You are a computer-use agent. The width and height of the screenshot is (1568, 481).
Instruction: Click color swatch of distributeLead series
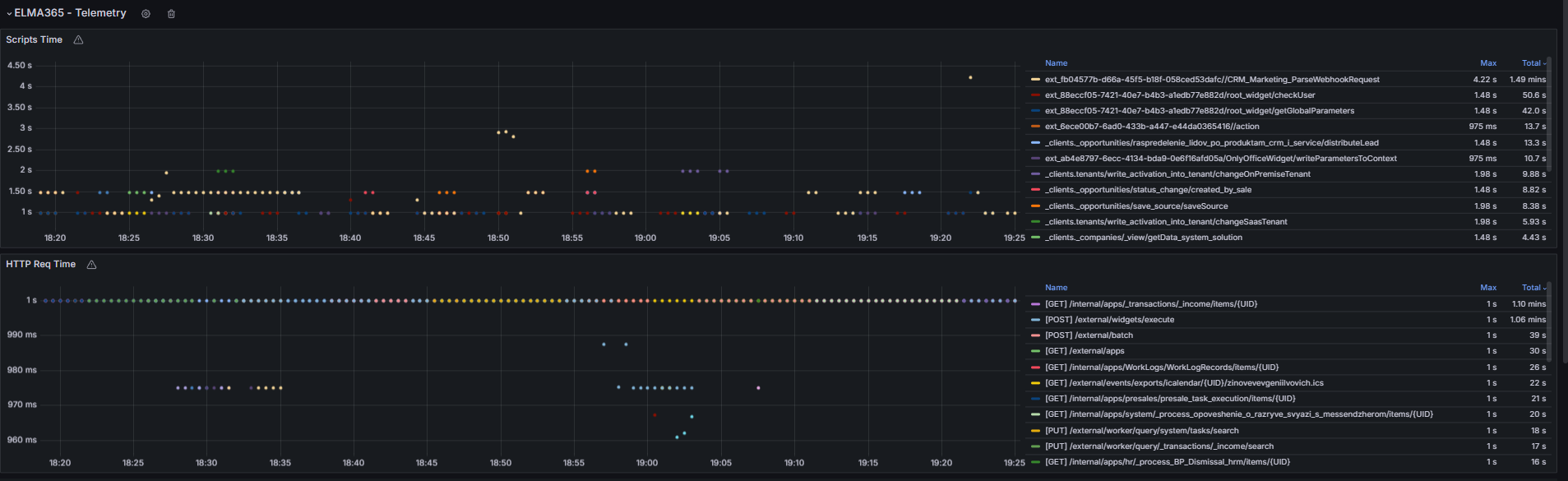click(x=1035, y=143)
